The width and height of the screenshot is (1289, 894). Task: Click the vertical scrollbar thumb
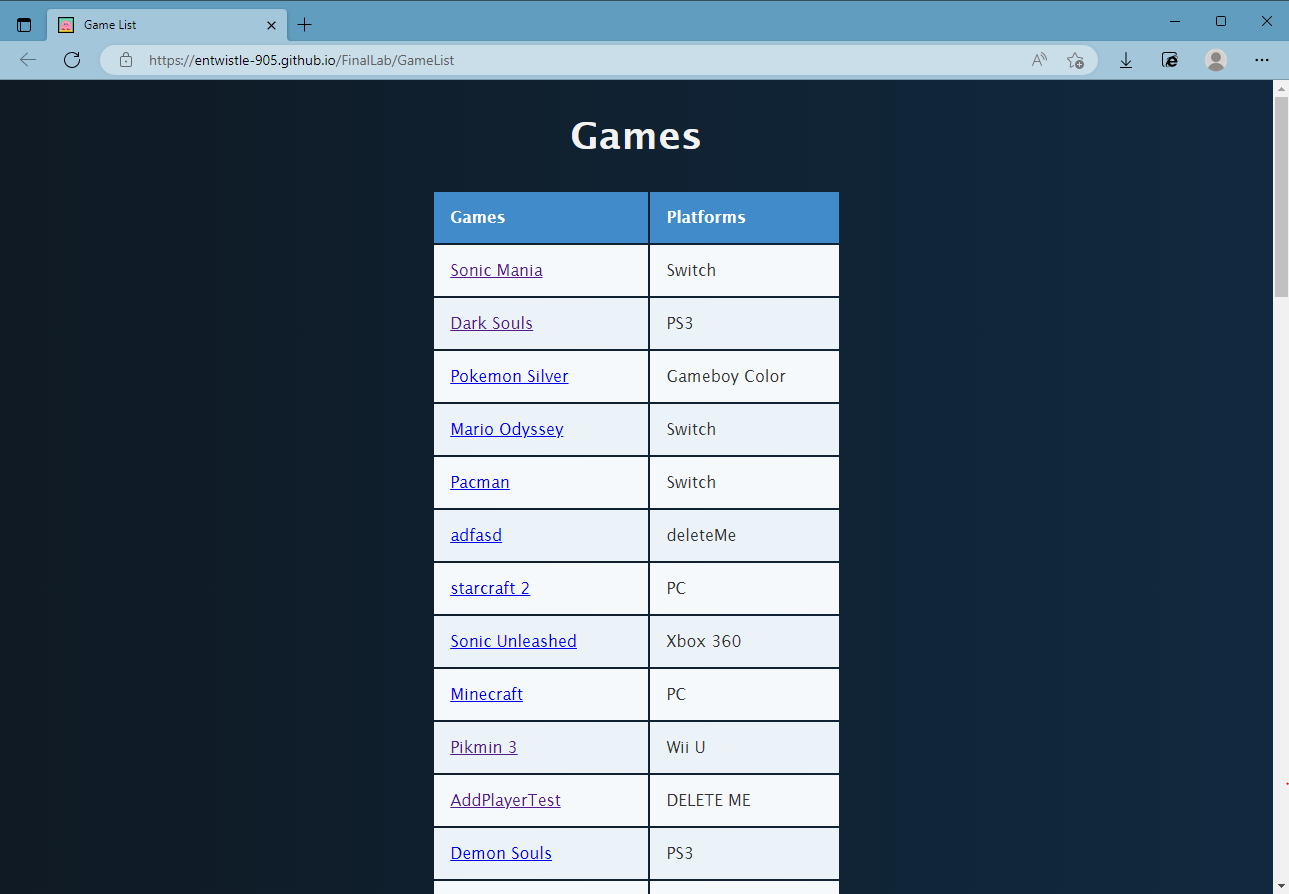click(x=1281, y=197)
